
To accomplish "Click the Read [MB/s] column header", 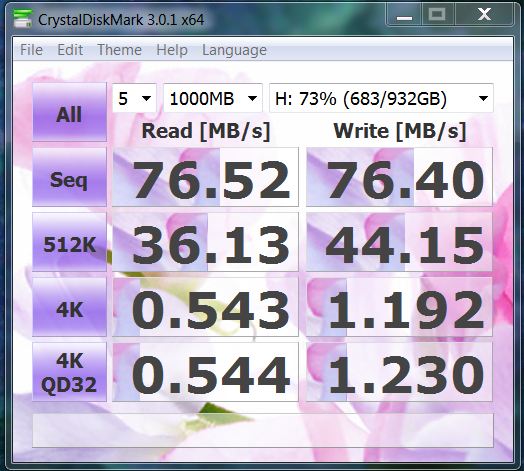I will (x=206, y=131).
